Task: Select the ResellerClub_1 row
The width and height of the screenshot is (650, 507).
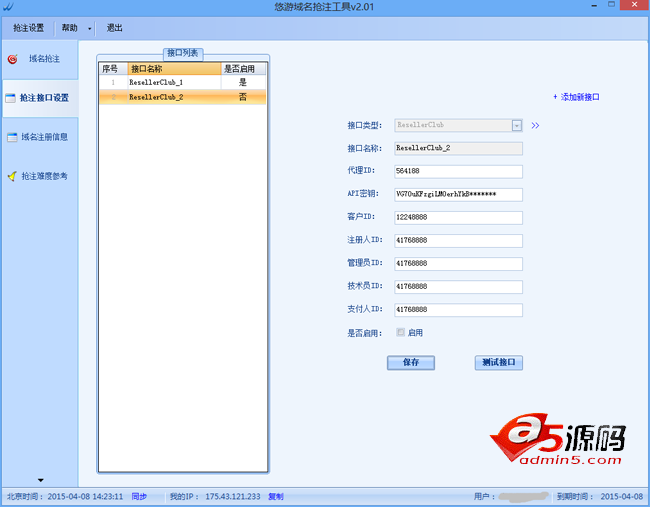Action: 182,82
